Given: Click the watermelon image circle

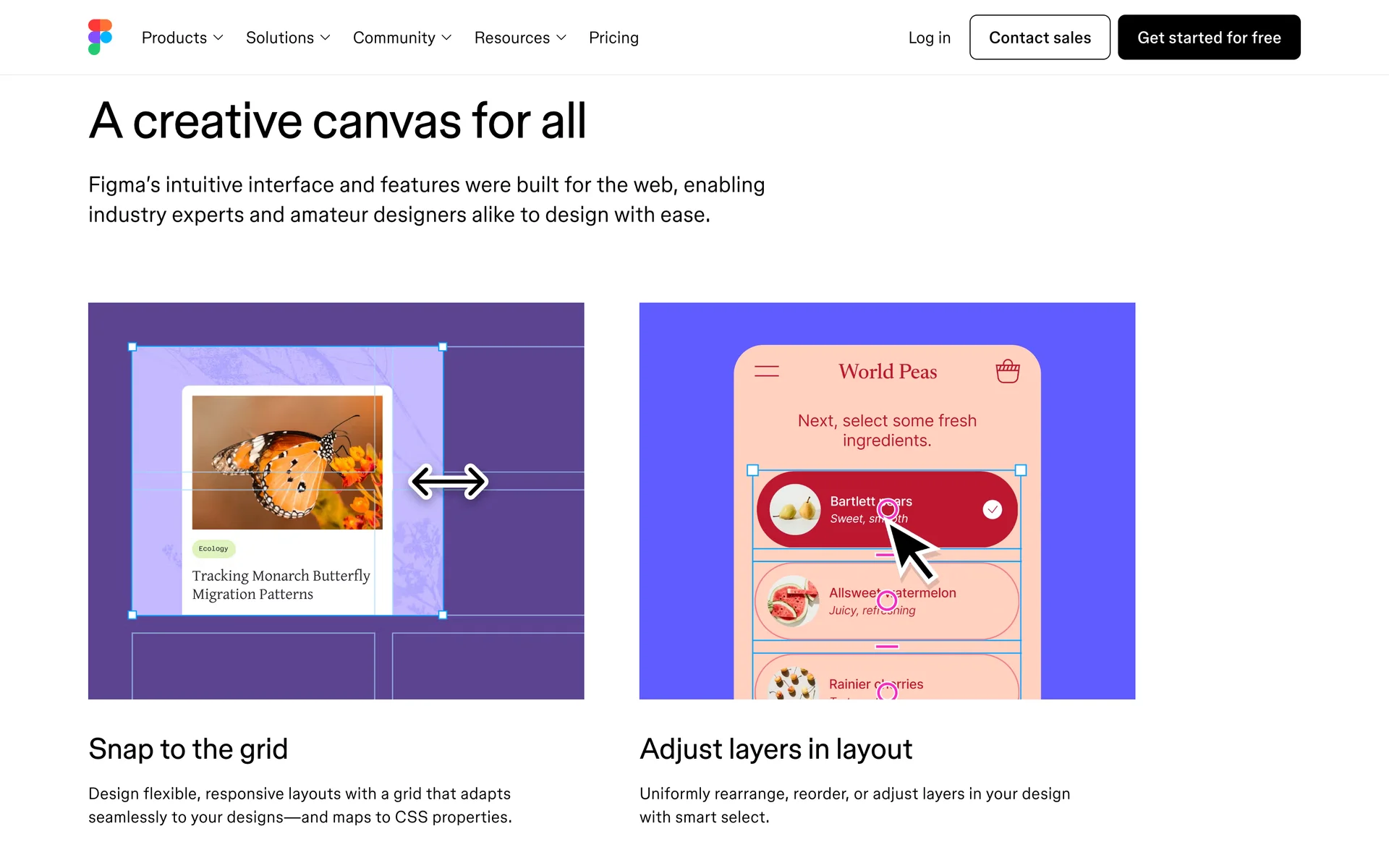Looking at the screenshot, I should (794, 601).
